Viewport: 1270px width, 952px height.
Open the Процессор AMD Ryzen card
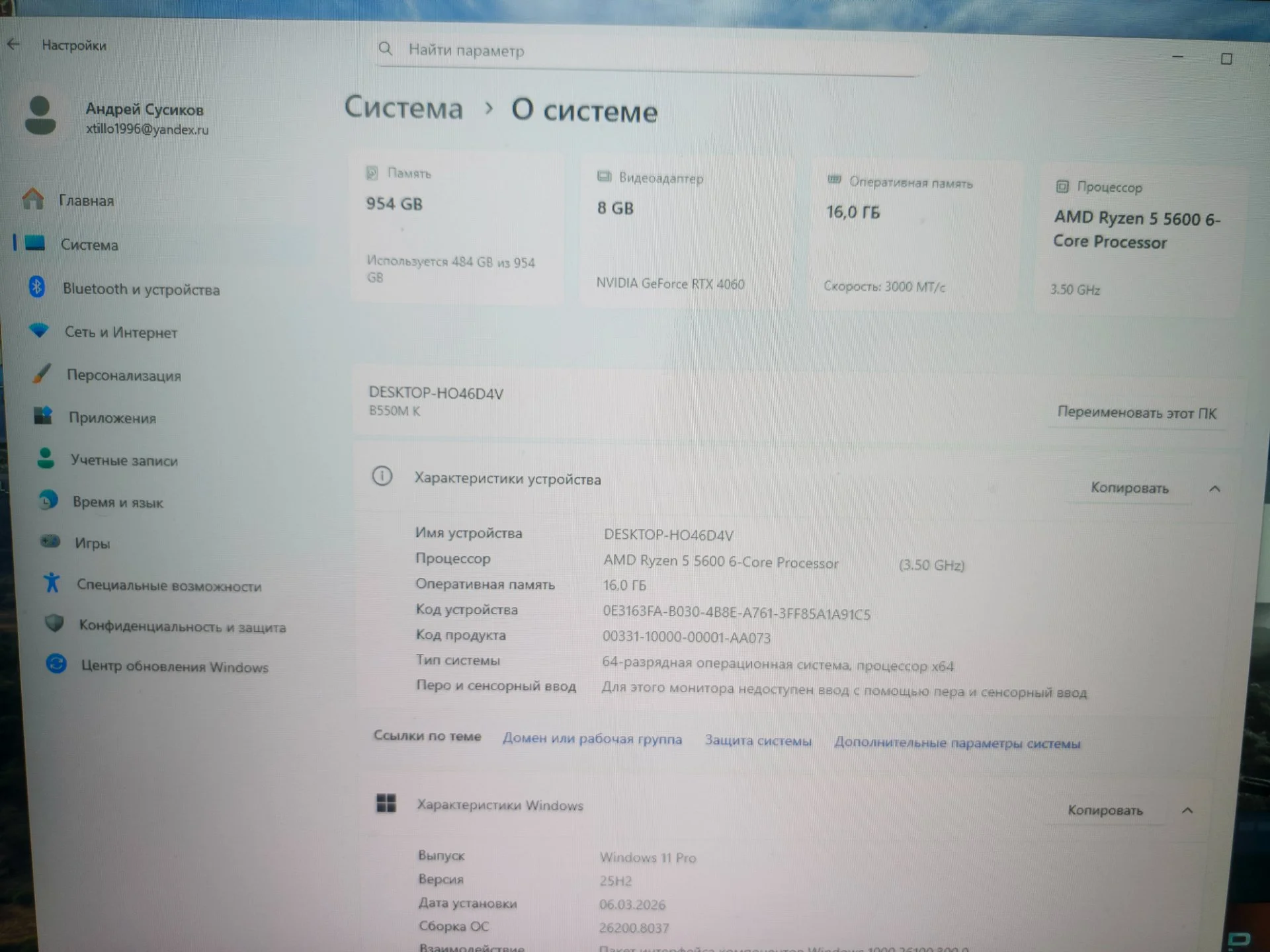[x=1139, y=239]
